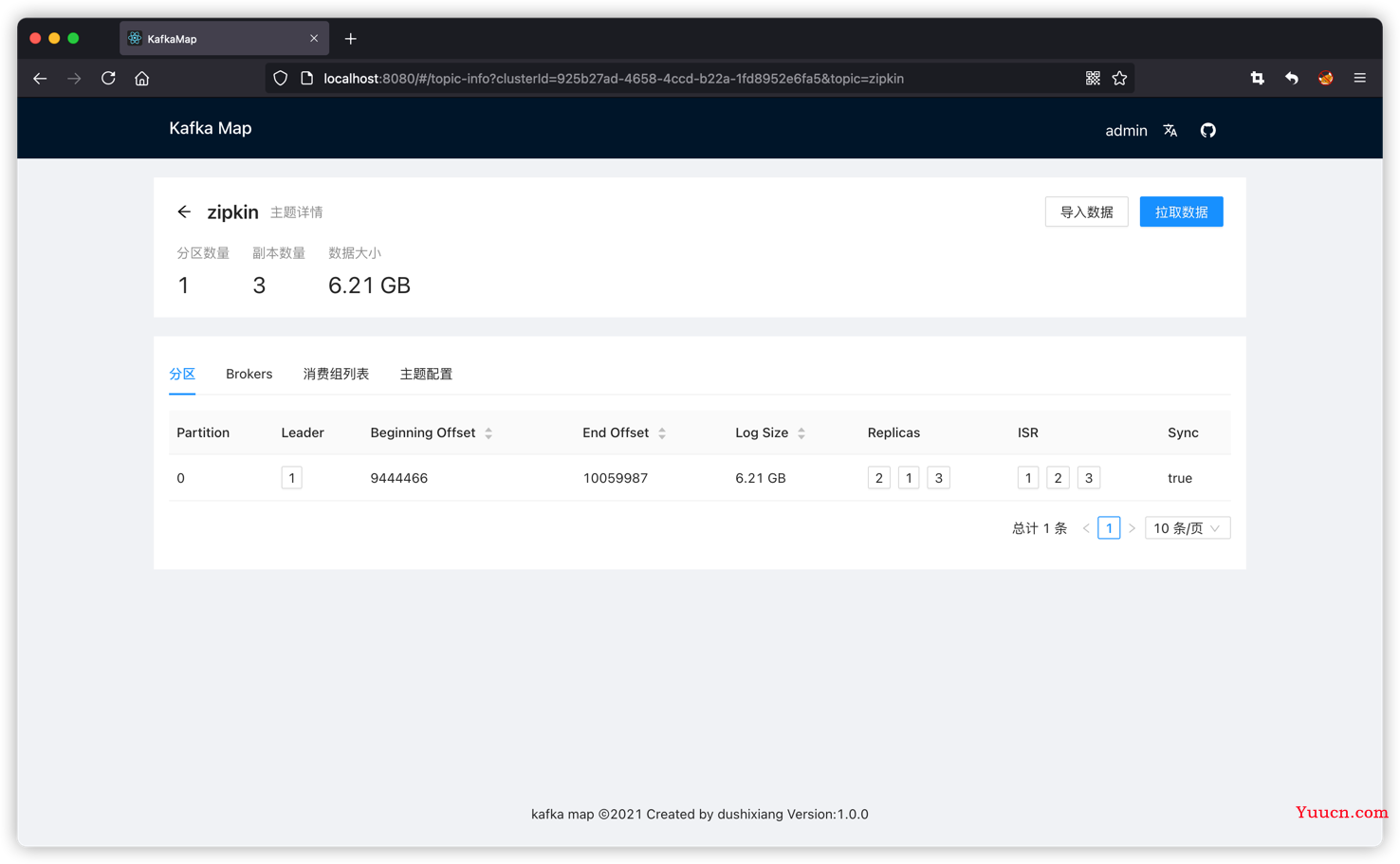The height and width of the screenshot is (864, 1400).
Task: Open the 10 条/页 page size dropdown
Action: coord(1188,528)
